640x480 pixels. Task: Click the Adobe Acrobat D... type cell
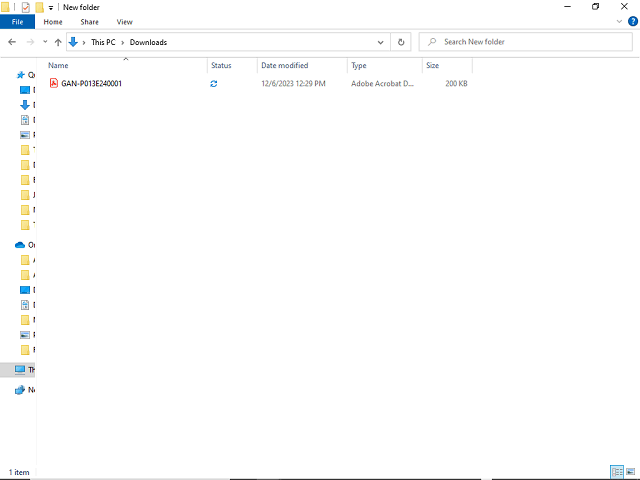(382, 83)
